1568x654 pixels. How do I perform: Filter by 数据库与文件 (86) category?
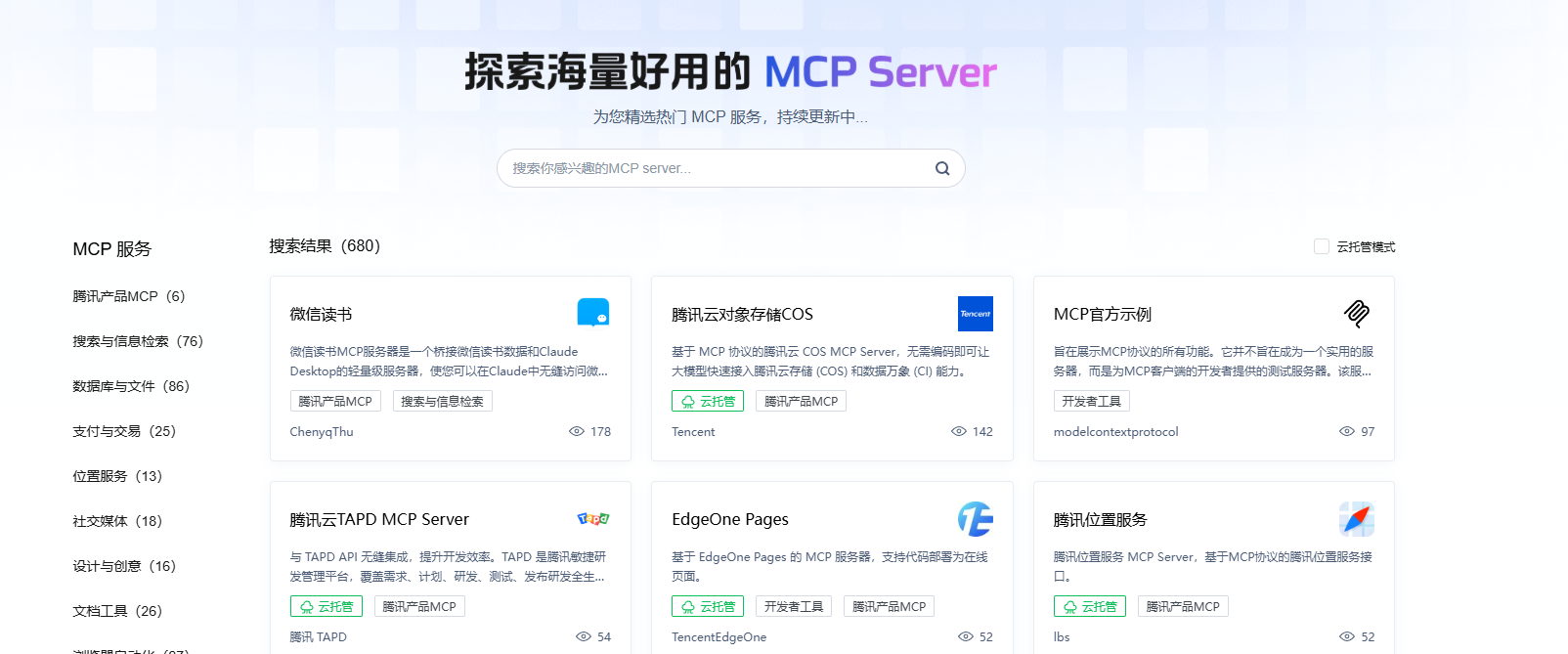(130, 386)
